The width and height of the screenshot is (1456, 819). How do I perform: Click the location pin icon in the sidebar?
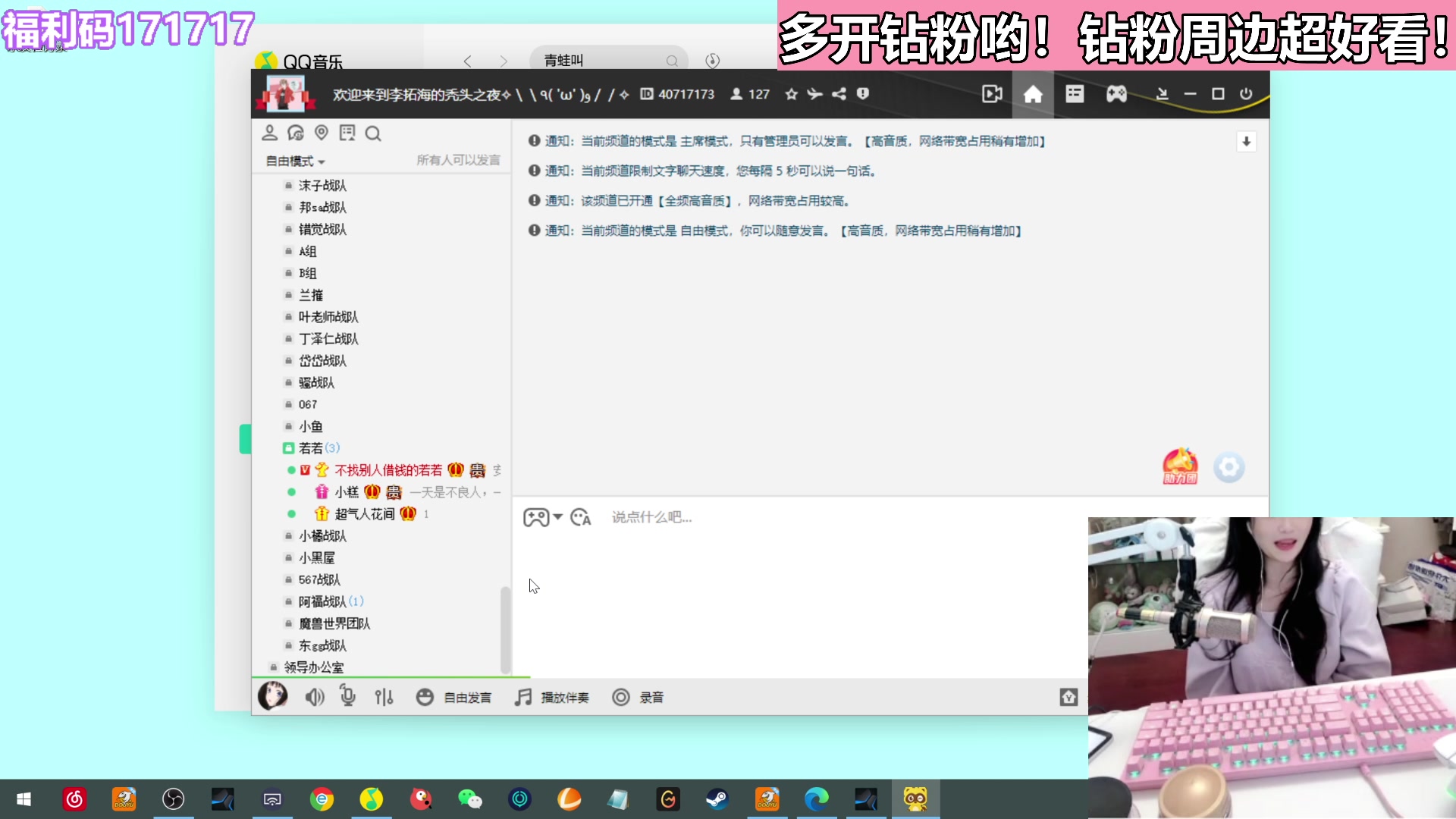tap(322, 133)
